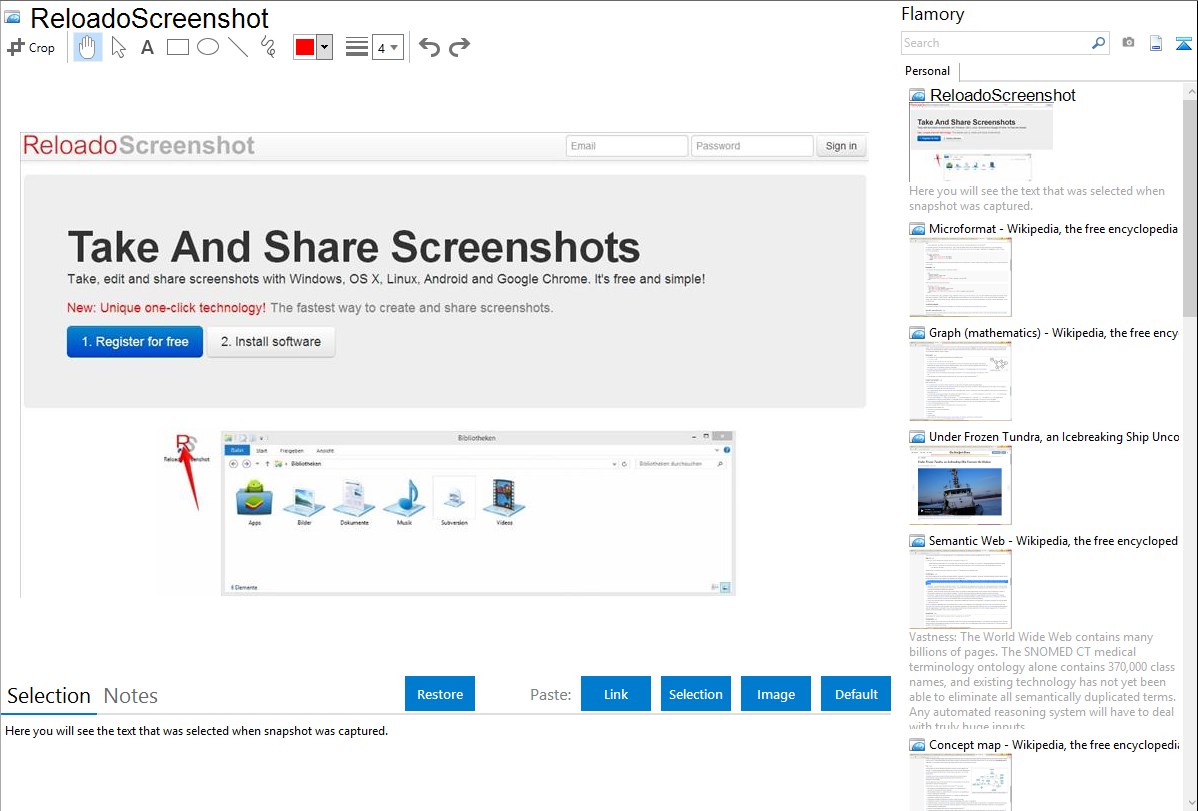Click the Paste Link button
The image size is (1198, 811).
click(616, 694)
